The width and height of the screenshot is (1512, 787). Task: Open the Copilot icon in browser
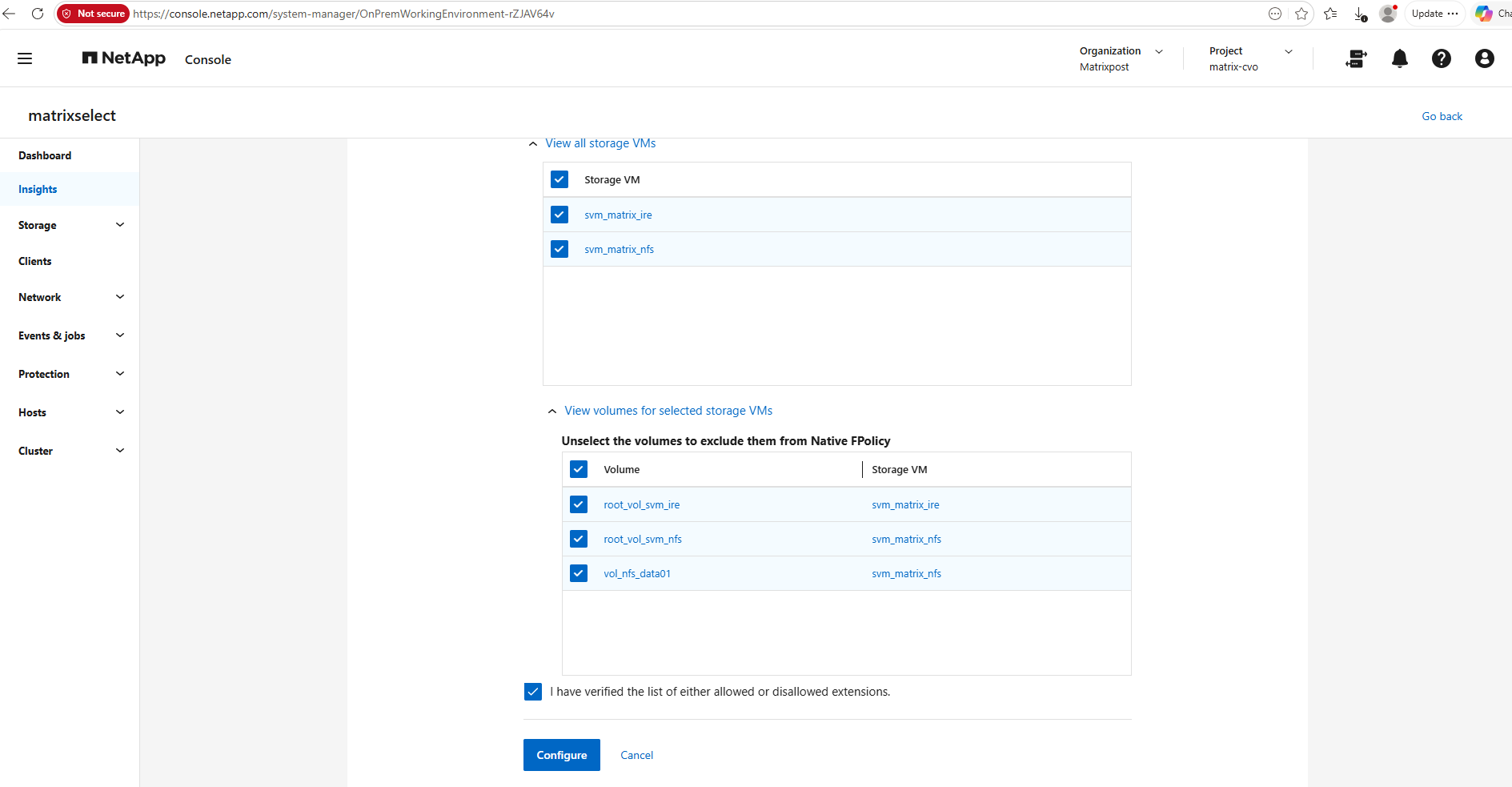pyautogui.click(x=1483, y=14)
